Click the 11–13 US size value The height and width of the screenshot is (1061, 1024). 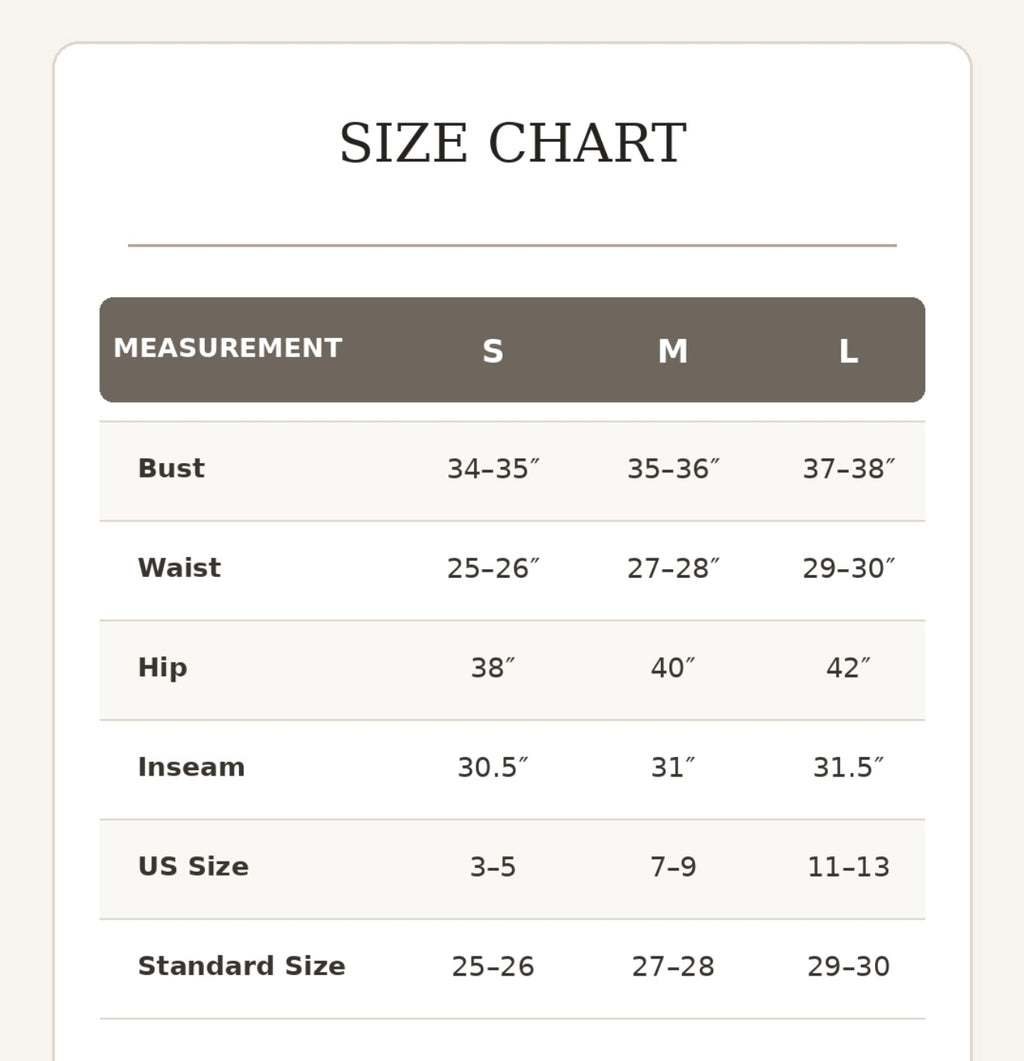(849, 867)
